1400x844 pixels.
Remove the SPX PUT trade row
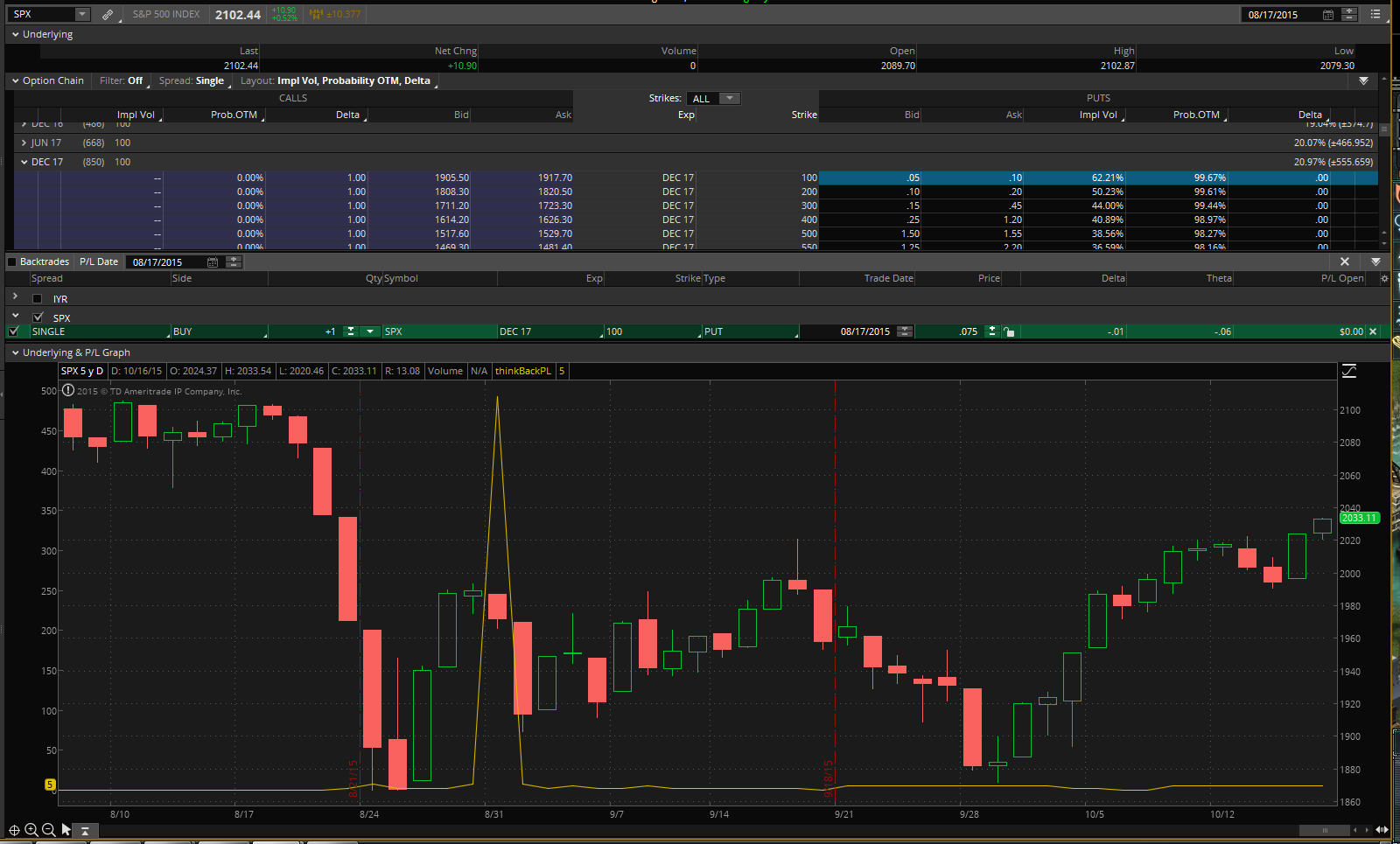1373,331
